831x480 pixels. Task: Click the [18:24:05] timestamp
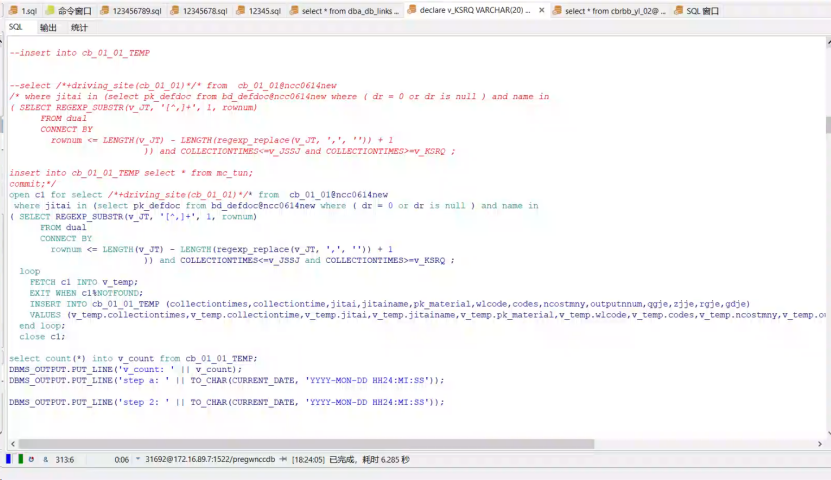pos(308,459)
